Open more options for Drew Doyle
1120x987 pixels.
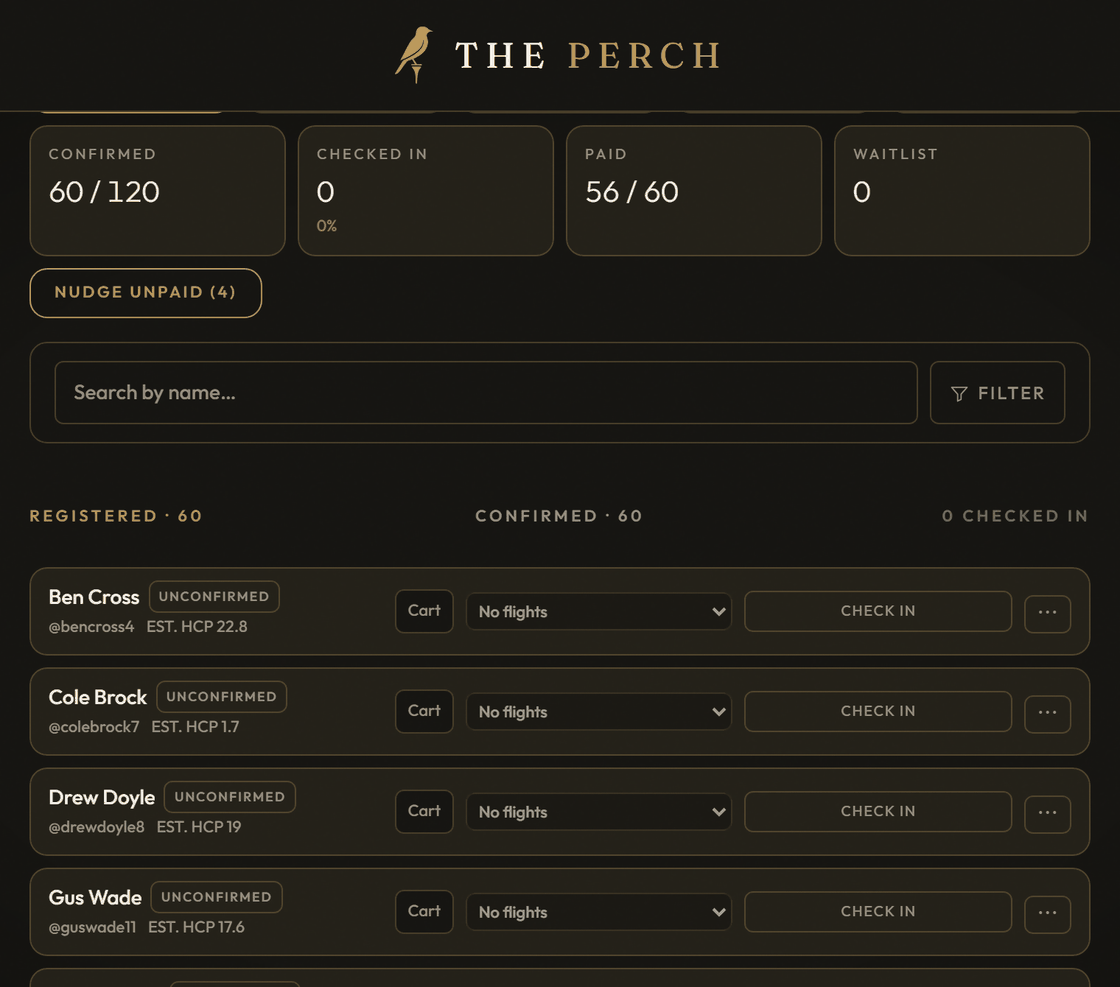[x=1047, y=813]
